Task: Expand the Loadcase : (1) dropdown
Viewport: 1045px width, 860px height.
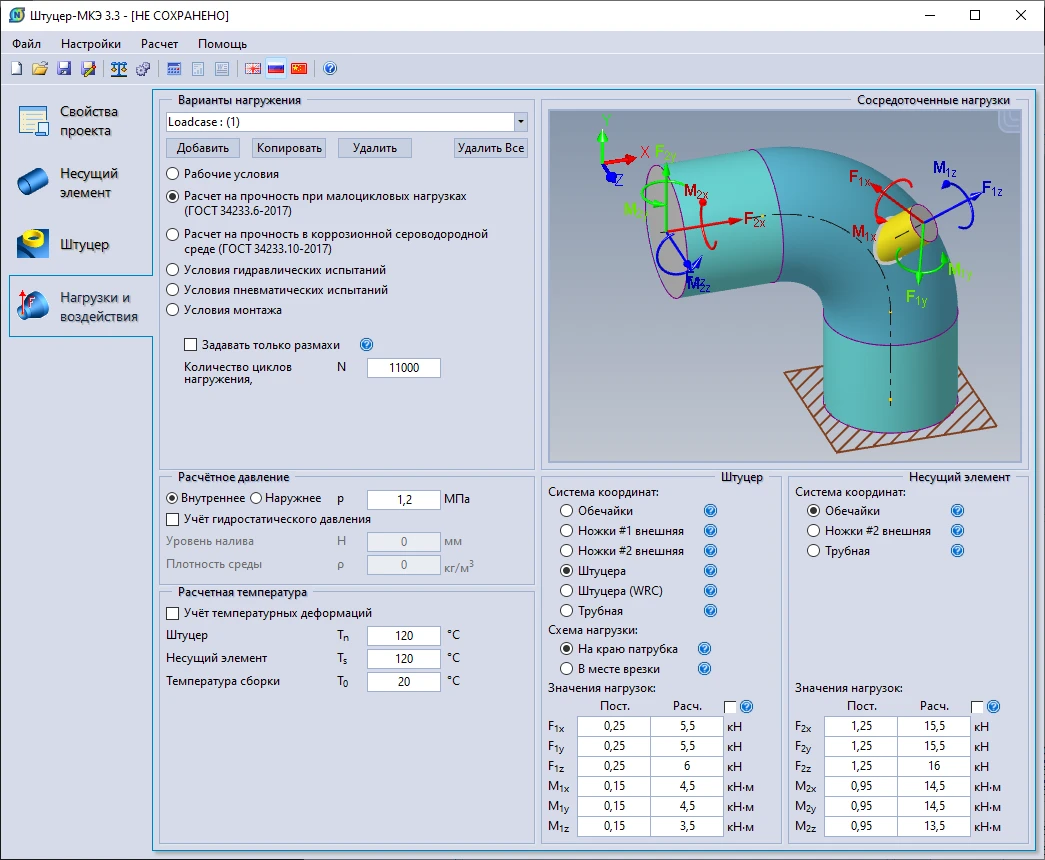Action: coord(520,122)
